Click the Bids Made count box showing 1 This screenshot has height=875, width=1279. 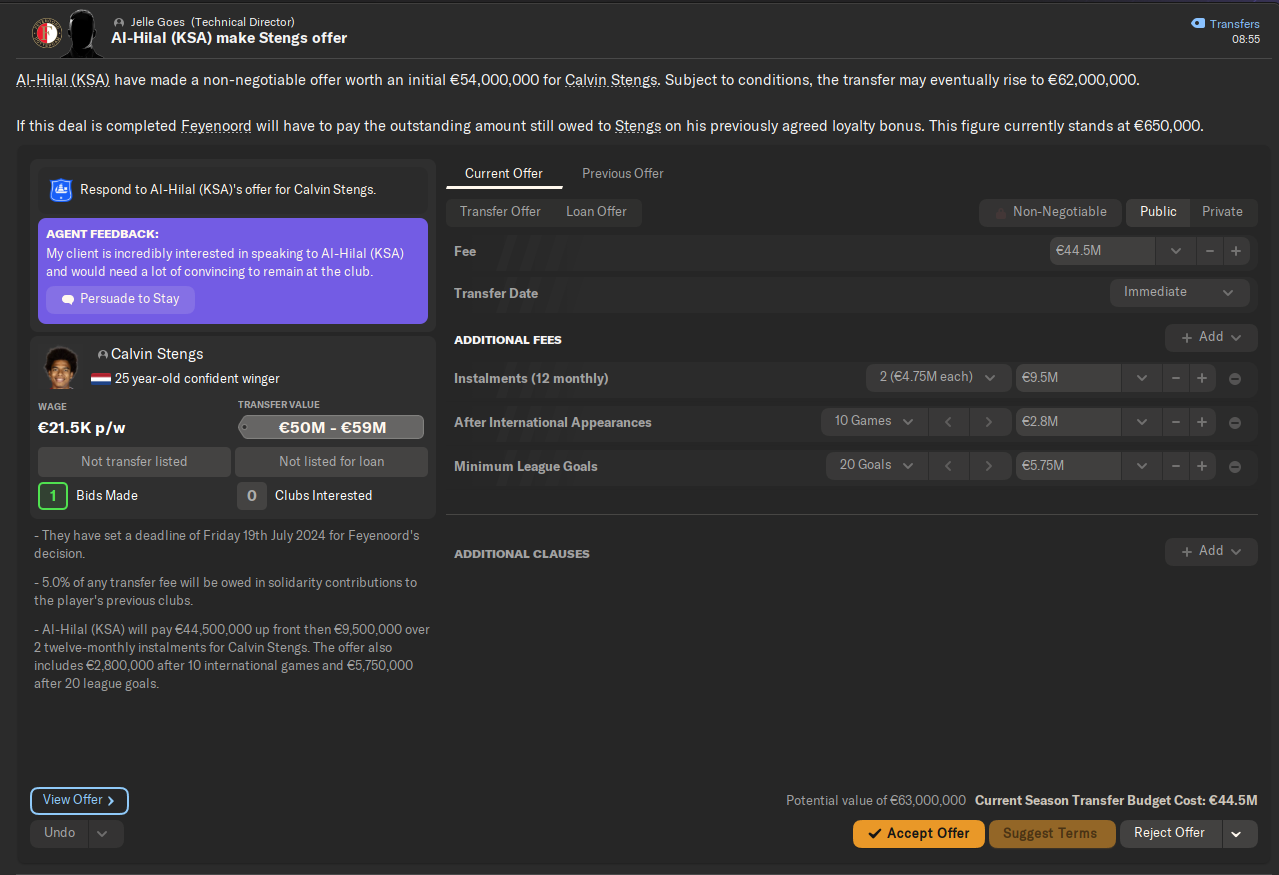53,496
